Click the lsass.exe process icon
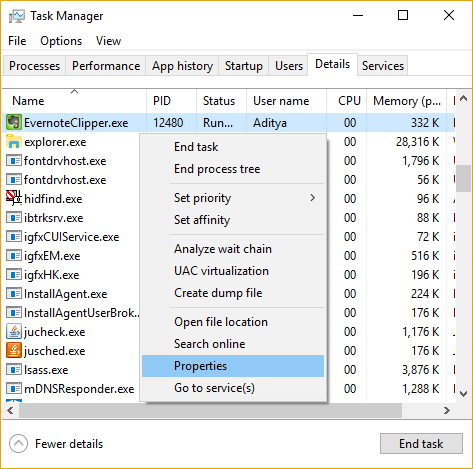Viewport: 473px width, 469px height. point(14,370)
